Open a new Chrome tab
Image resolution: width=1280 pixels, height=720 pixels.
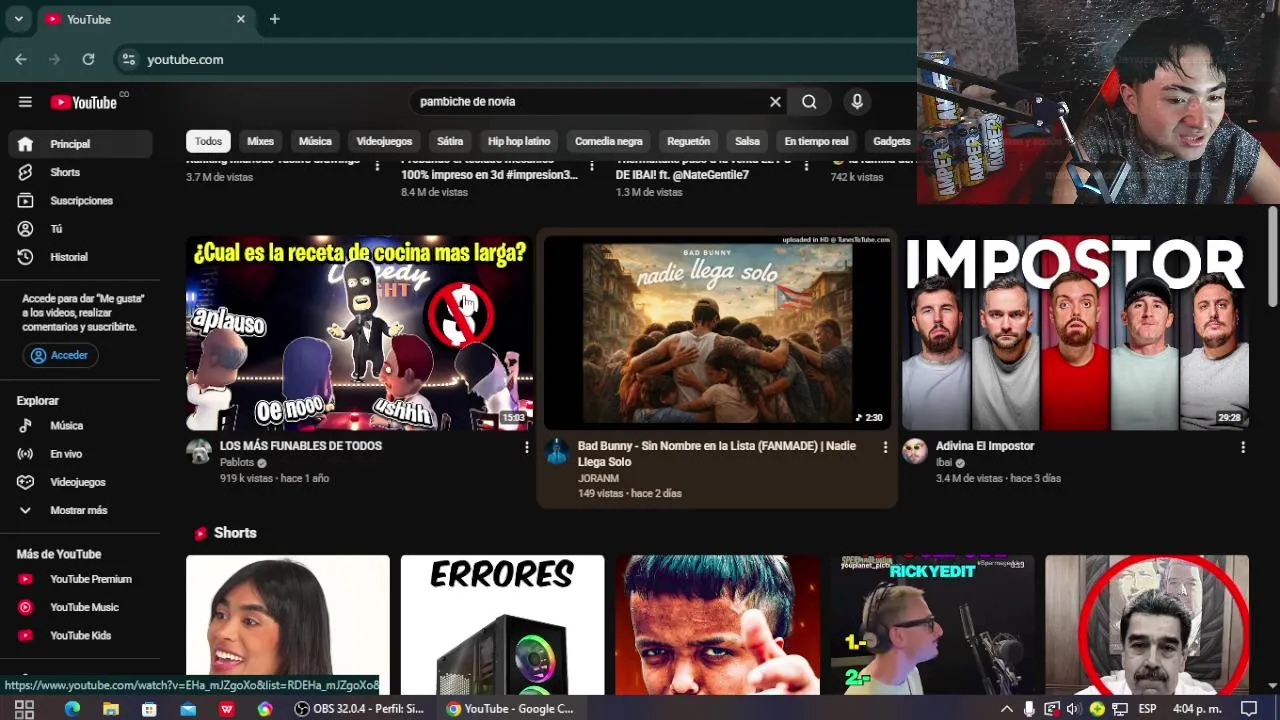pos(274,19)
